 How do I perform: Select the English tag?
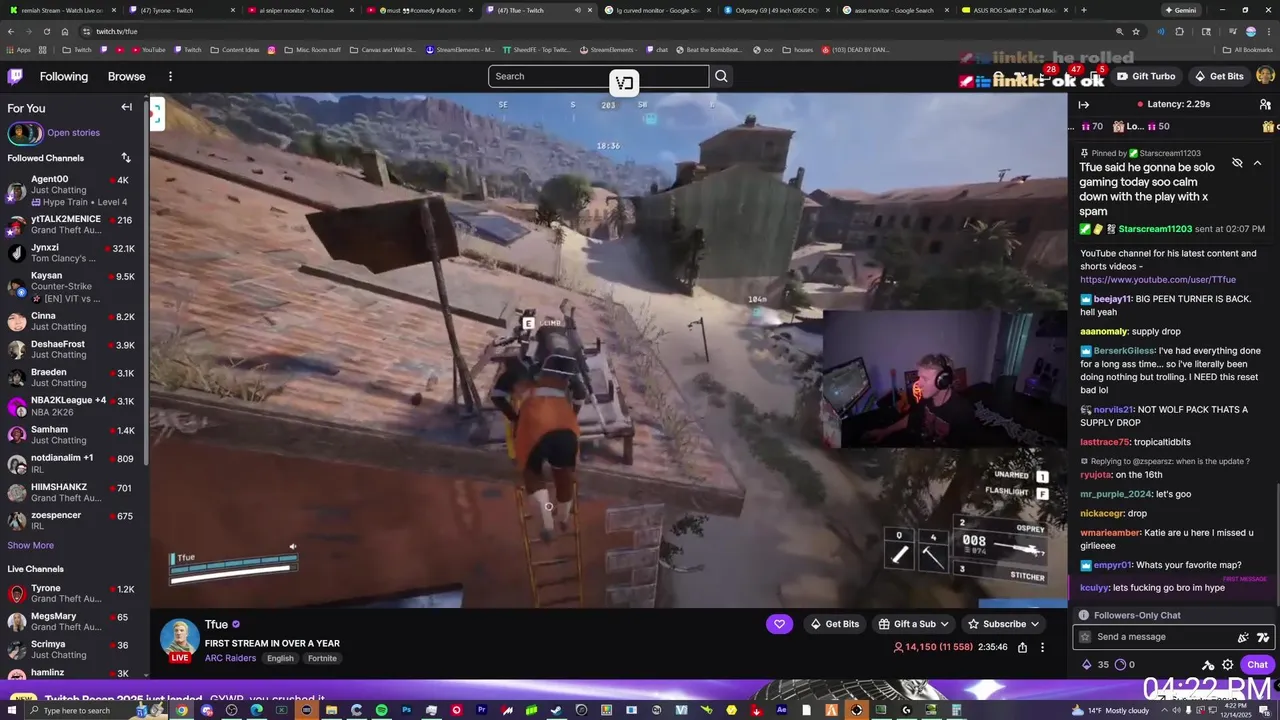pos(280,658)
